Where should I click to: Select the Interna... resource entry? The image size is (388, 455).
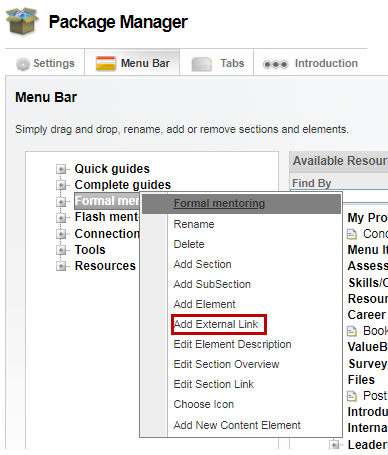click(367, 428)
